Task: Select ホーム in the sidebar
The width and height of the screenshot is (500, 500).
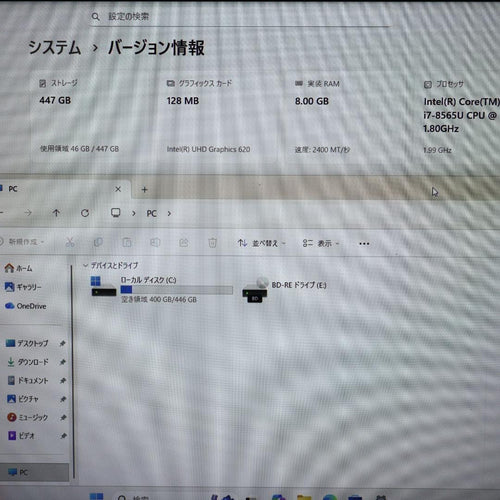Action: click(18, 268)
